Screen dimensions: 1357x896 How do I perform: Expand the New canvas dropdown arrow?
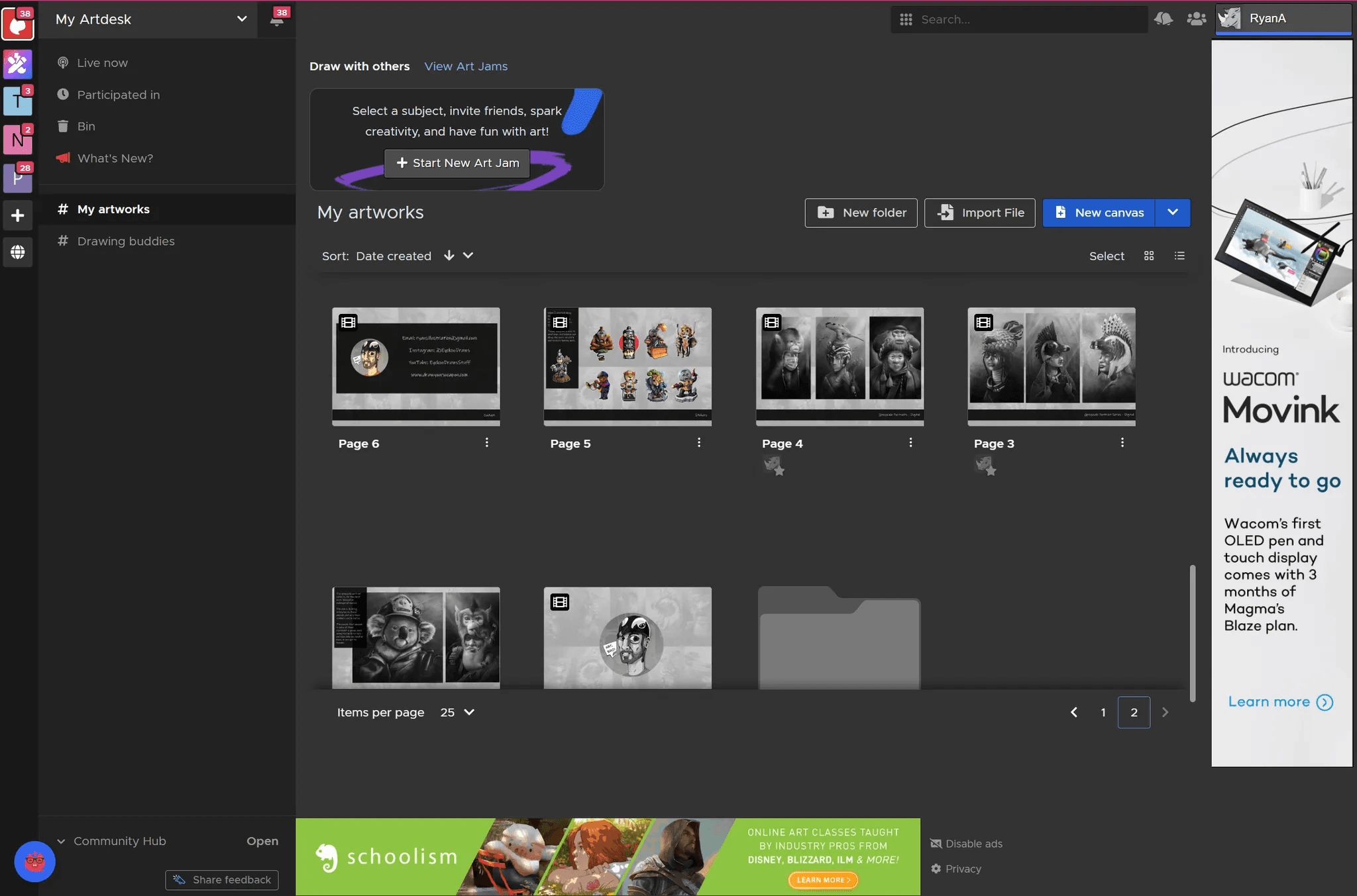[1172, 213]
